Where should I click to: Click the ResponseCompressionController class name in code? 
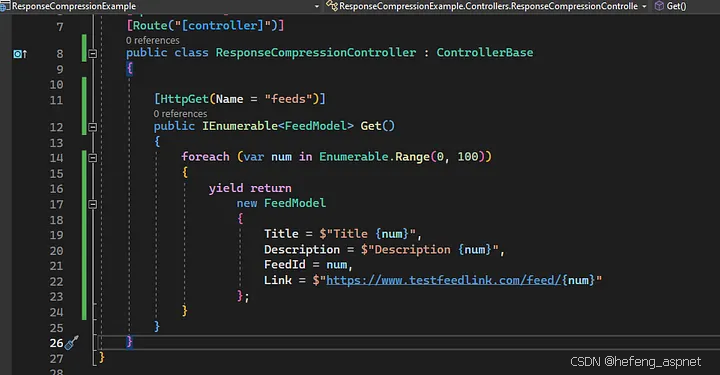point(316,52)
